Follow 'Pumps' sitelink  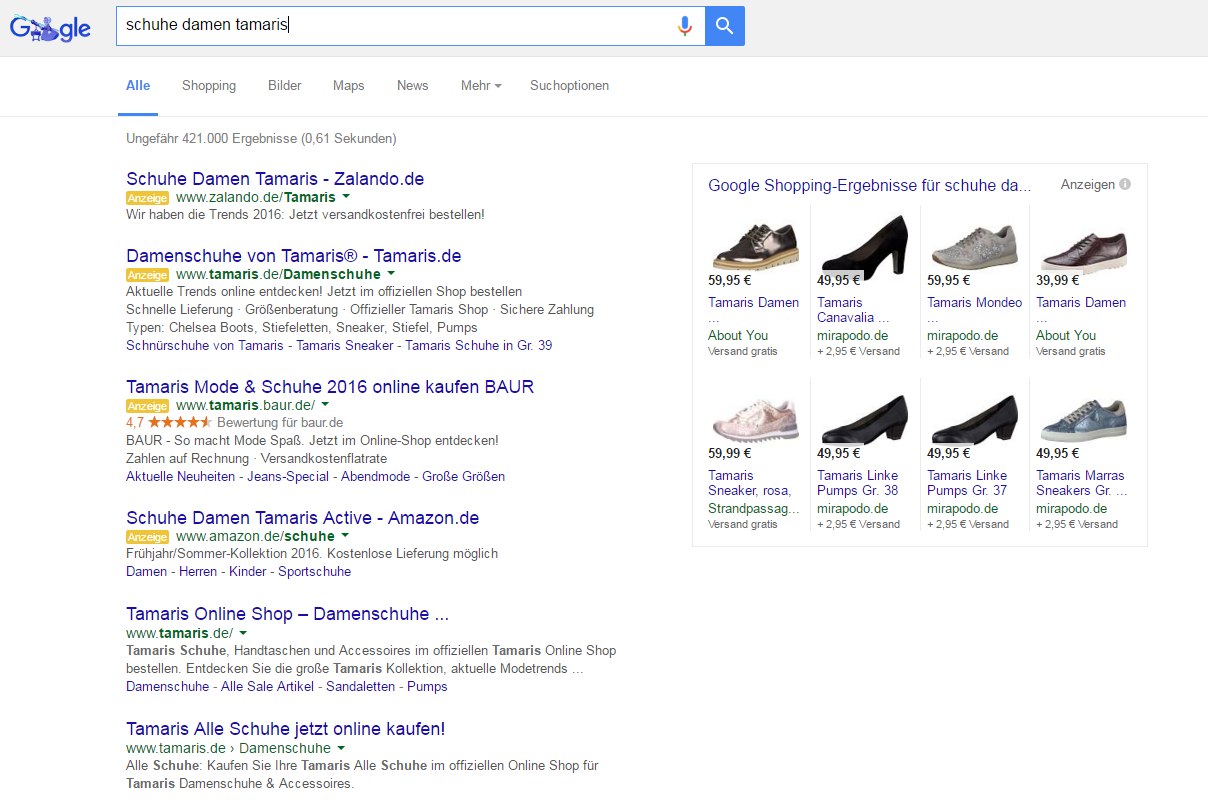(427, 687)
